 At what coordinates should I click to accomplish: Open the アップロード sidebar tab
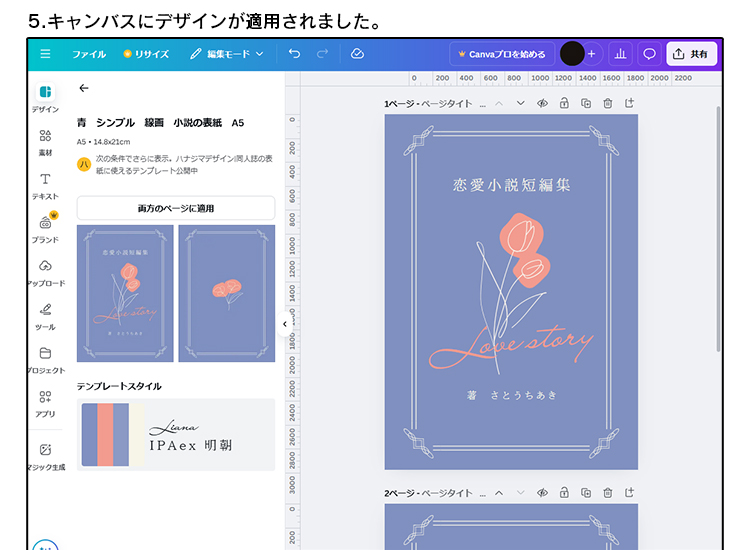click(x=45, y=273)
